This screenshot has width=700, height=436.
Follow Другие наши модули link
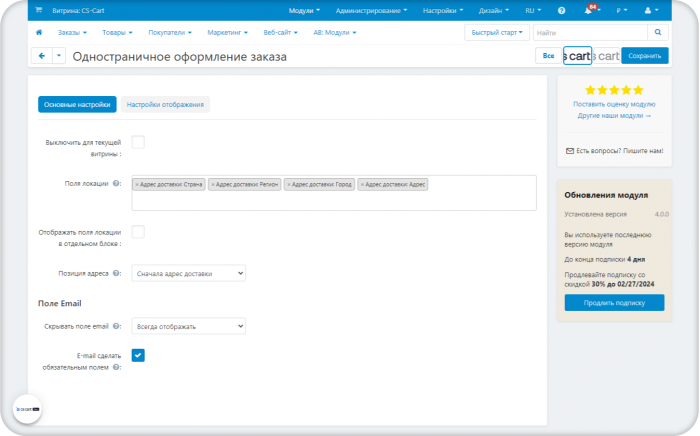614,116
